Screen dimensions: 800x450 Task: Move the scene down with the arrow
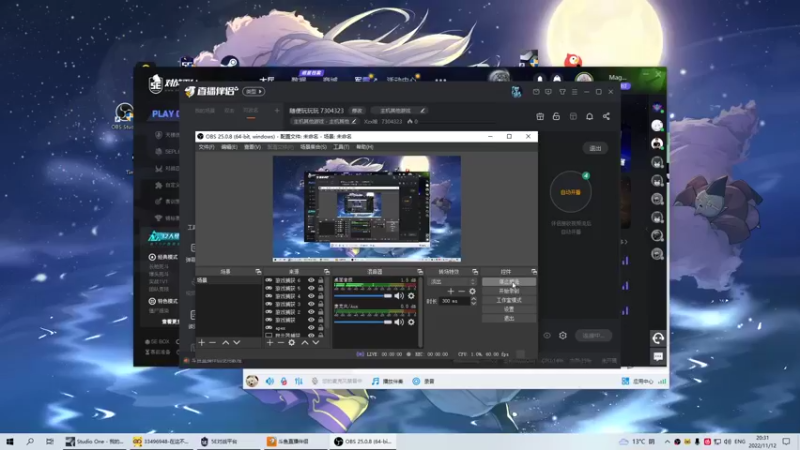pos(237,343)
